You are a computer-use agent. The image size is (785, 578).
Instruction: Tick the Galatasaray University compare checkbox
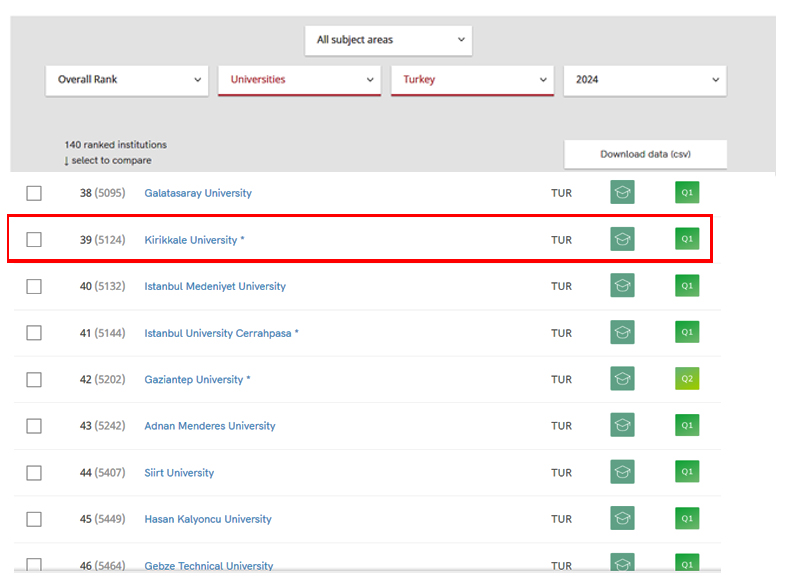34,193
